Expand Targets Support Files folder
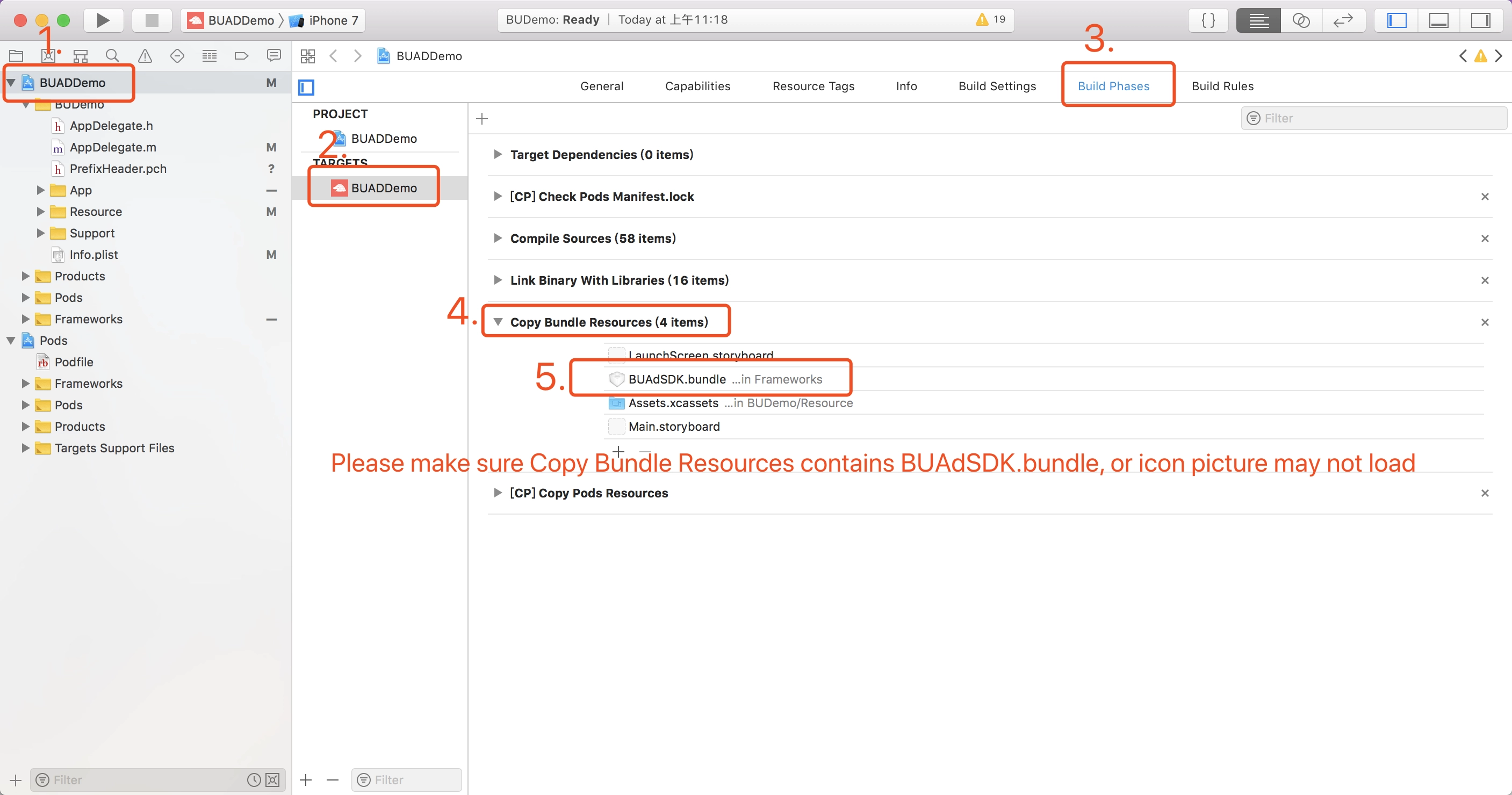This screenshot has height=795, width=1512. point(25,448)
